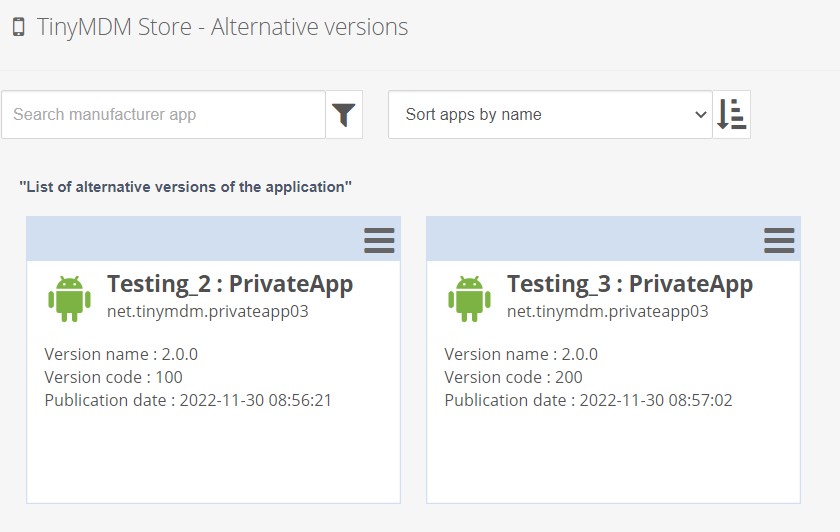Click the phone icon beside TinyMDM Store title
The image size is (840, 532).
pyautogui.click(x=19, y=27)
